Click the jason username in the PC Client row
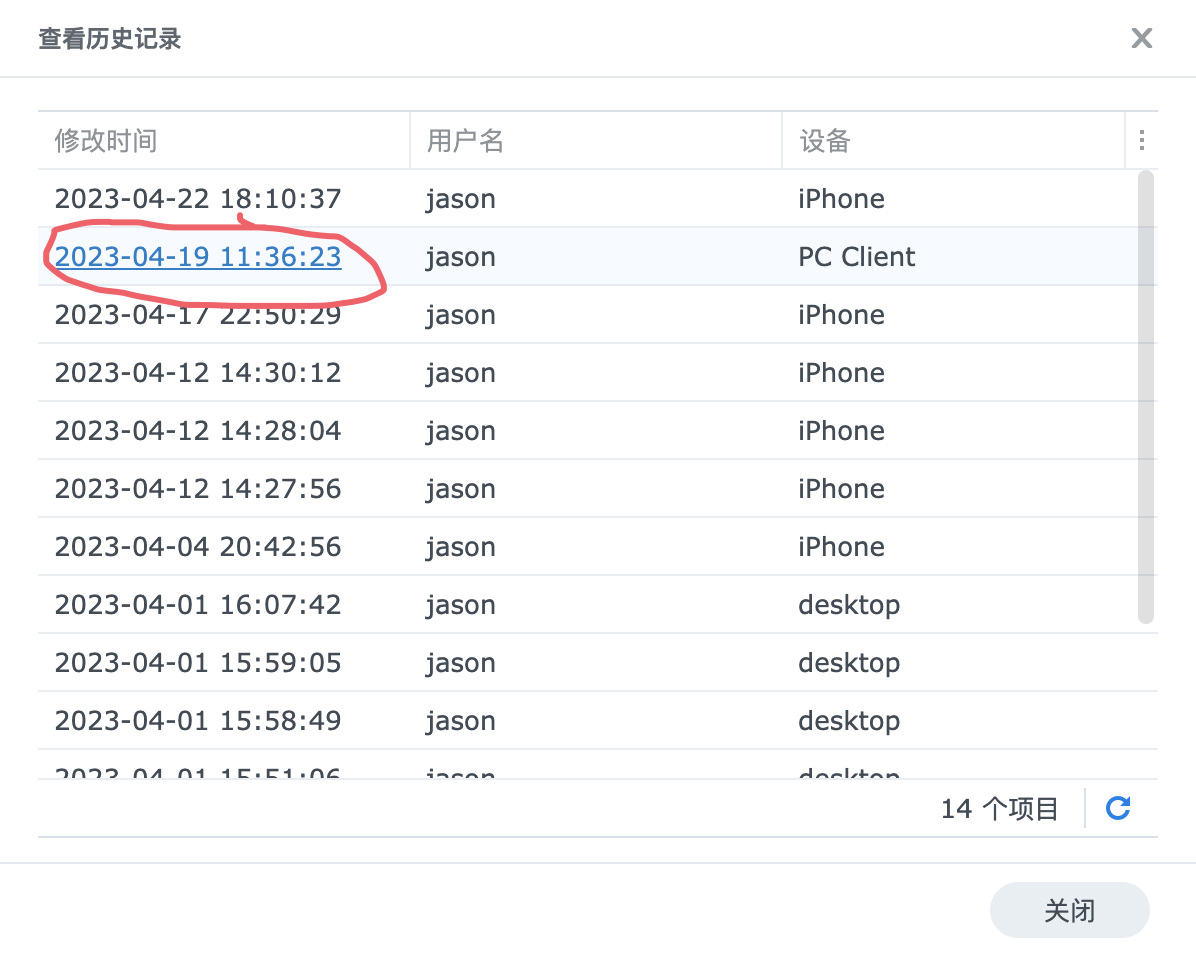This screenshot has height=956, width=1196. (x=460, y=256)
